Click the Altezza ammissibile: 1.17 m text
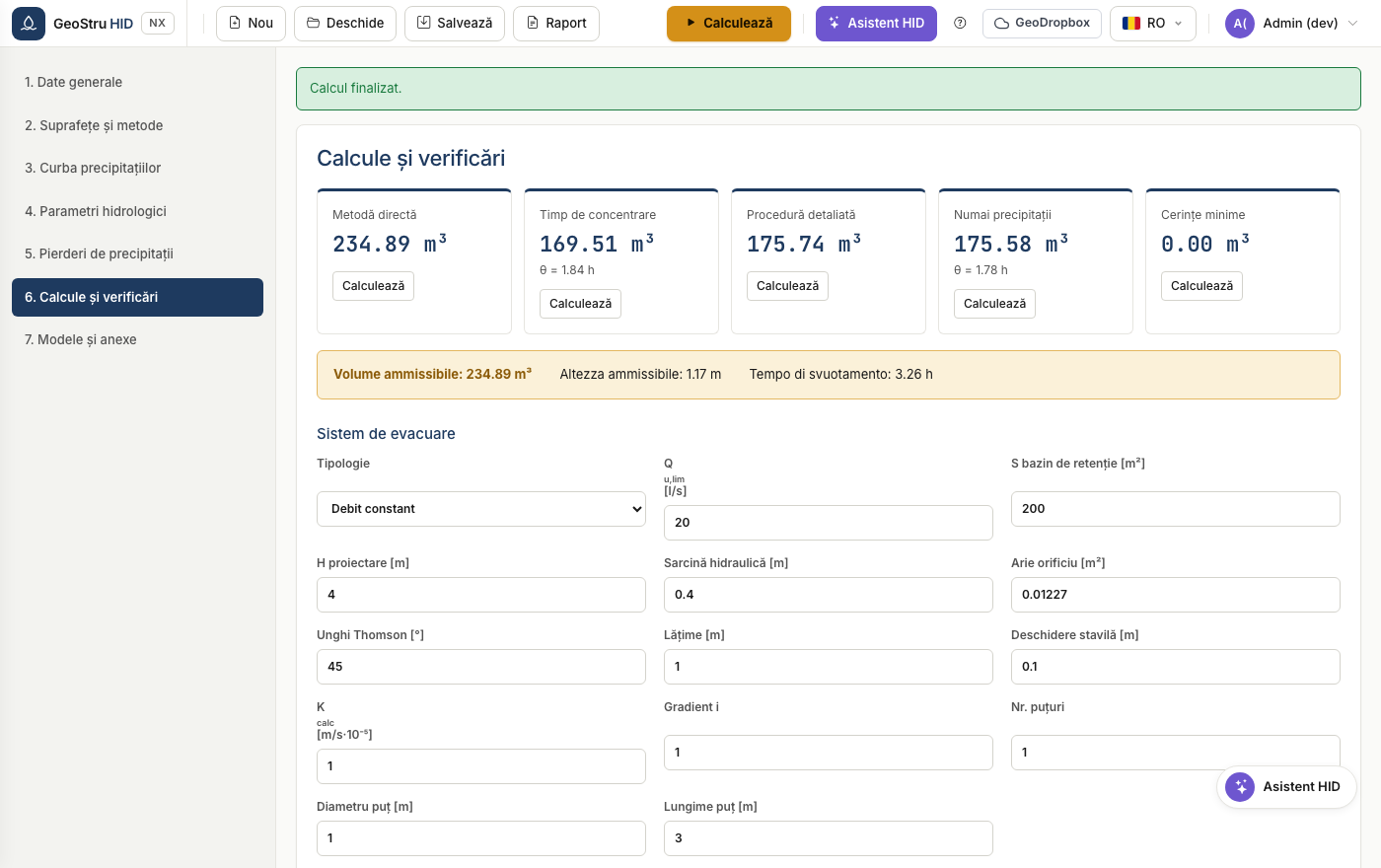Image resolution: width=1381 pixels, height=868 pixels. 640,375
